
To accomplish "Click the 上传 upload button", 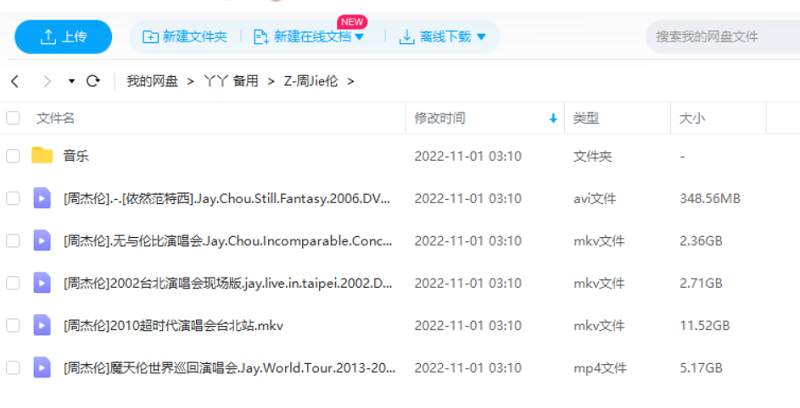I will pyautogui.click(x=63, y=37).
